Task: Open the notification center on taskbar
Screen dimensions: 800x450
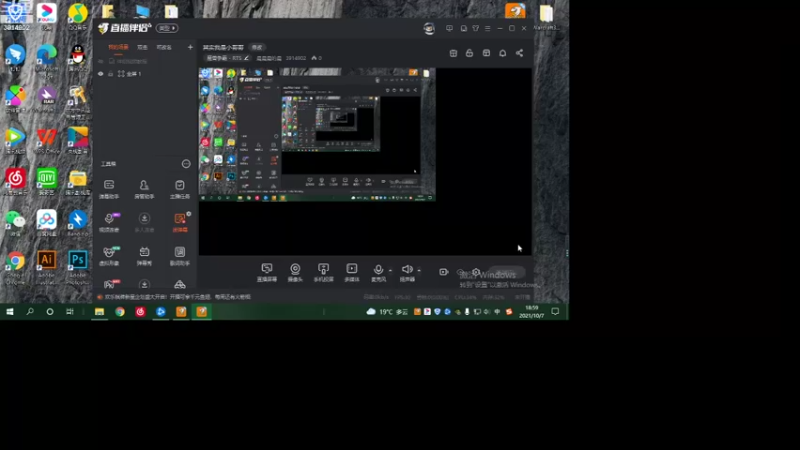Action: pos(555,312)
